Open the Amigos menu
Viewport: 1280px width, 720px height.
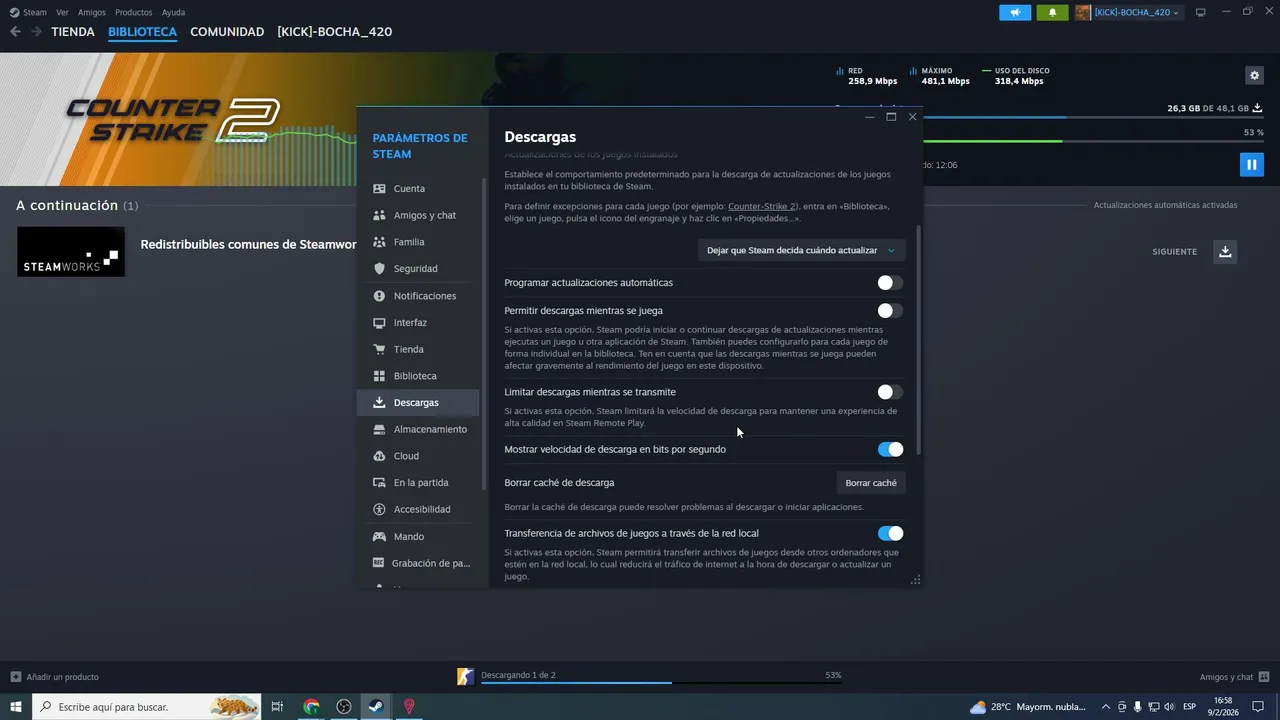click(x=92, y=12)
